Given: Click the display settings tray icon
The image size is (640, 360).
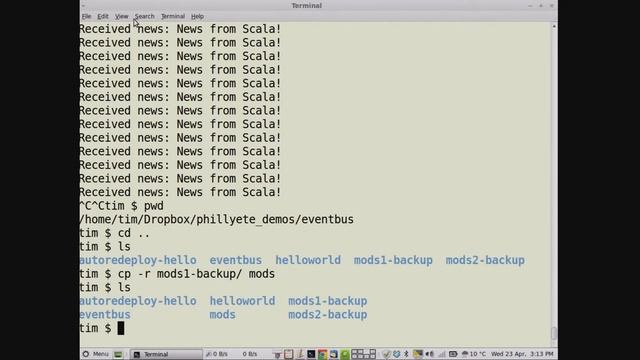Looking at the screenshot, I should (x=418, y=354).
